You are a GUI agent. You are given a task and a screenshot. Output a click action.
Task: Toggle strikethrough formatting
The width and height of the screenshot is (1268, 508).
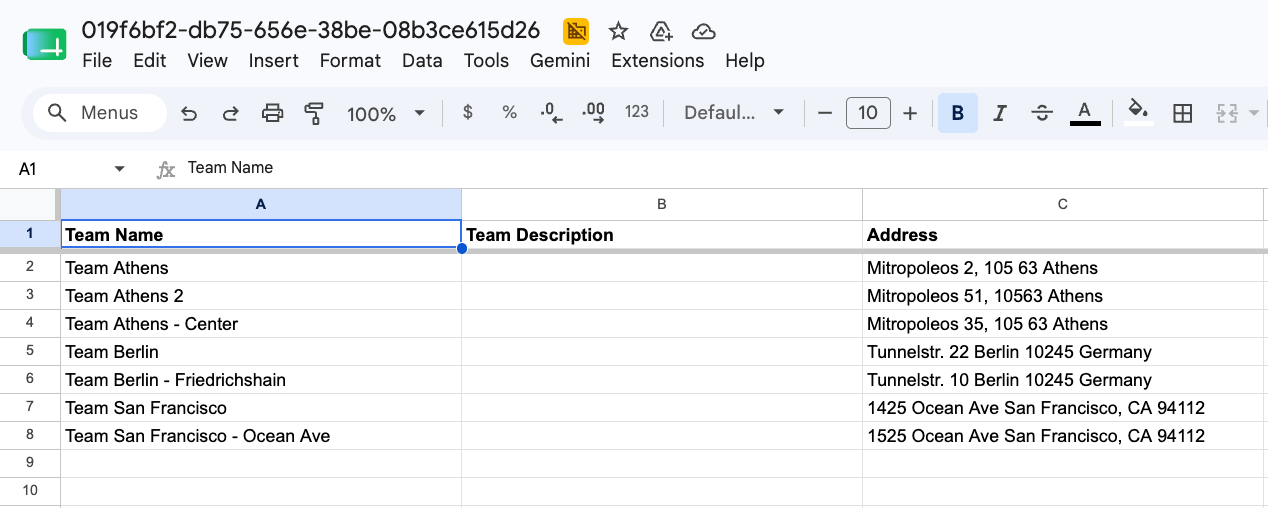[1042, 113]
